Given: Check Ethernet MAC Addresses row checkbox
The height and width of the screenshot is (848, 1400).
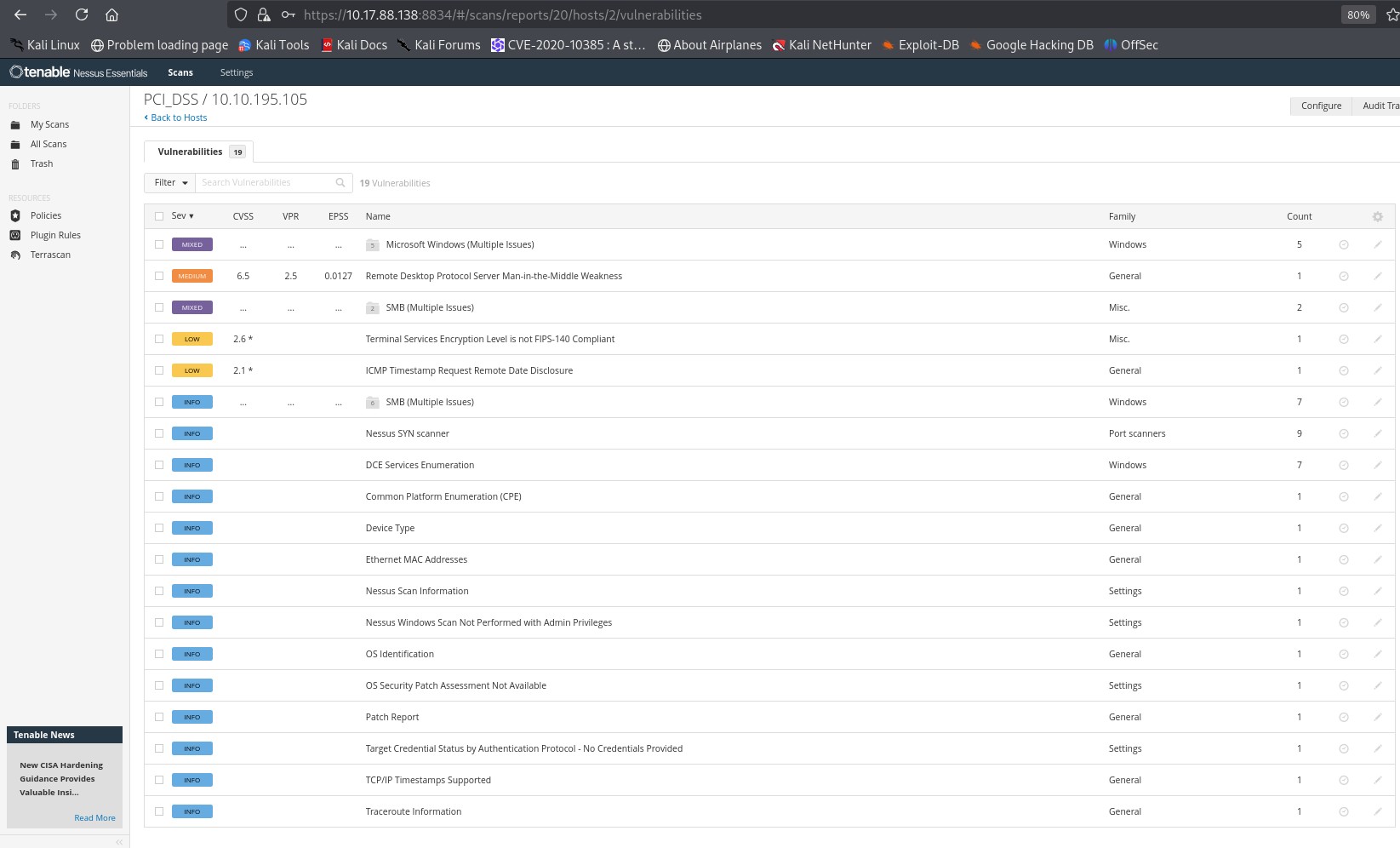Looking at the screenshot, I should 159,559.
